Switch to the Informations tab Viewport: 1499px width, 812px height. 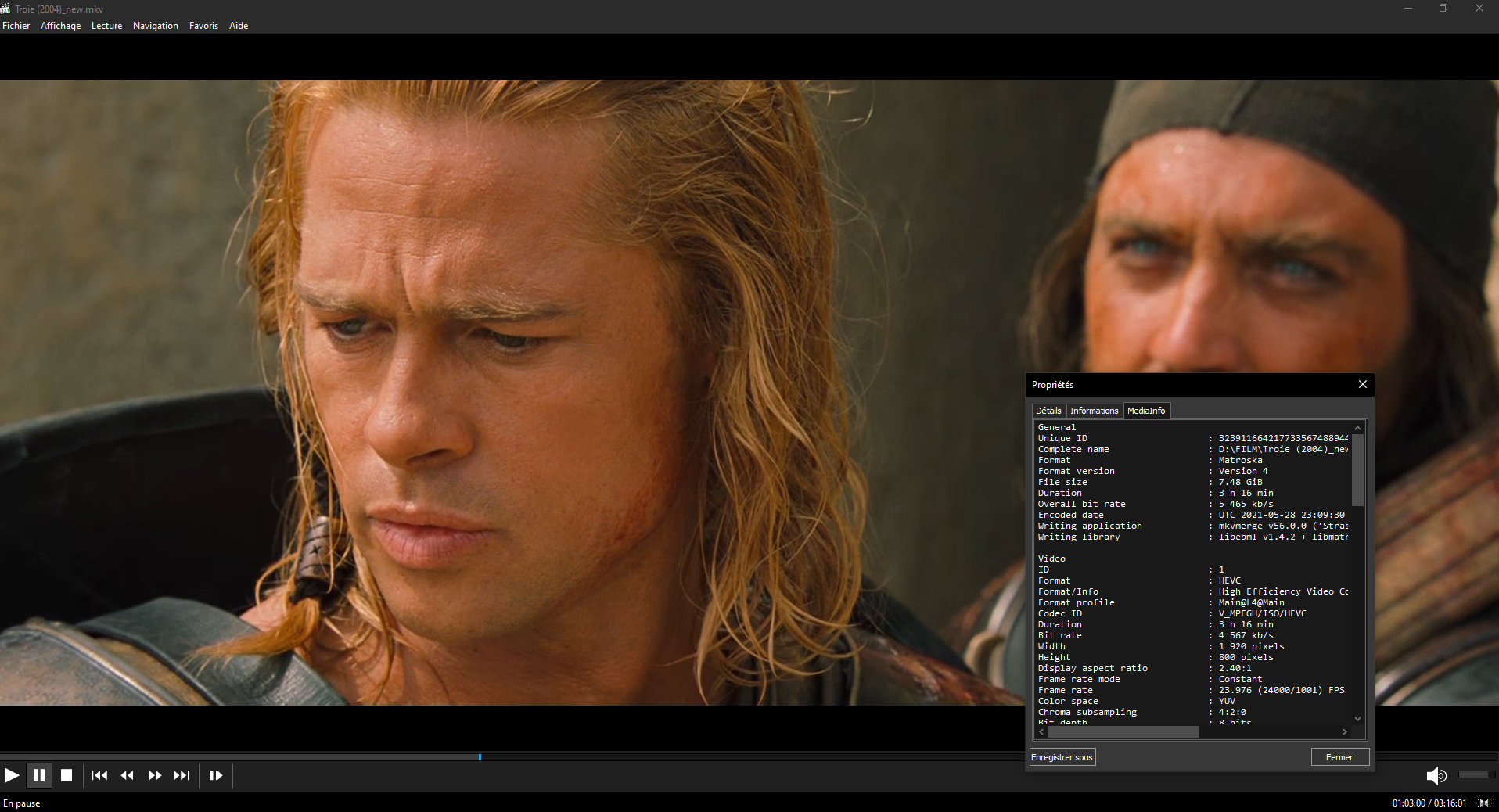tap(1094, 411)
